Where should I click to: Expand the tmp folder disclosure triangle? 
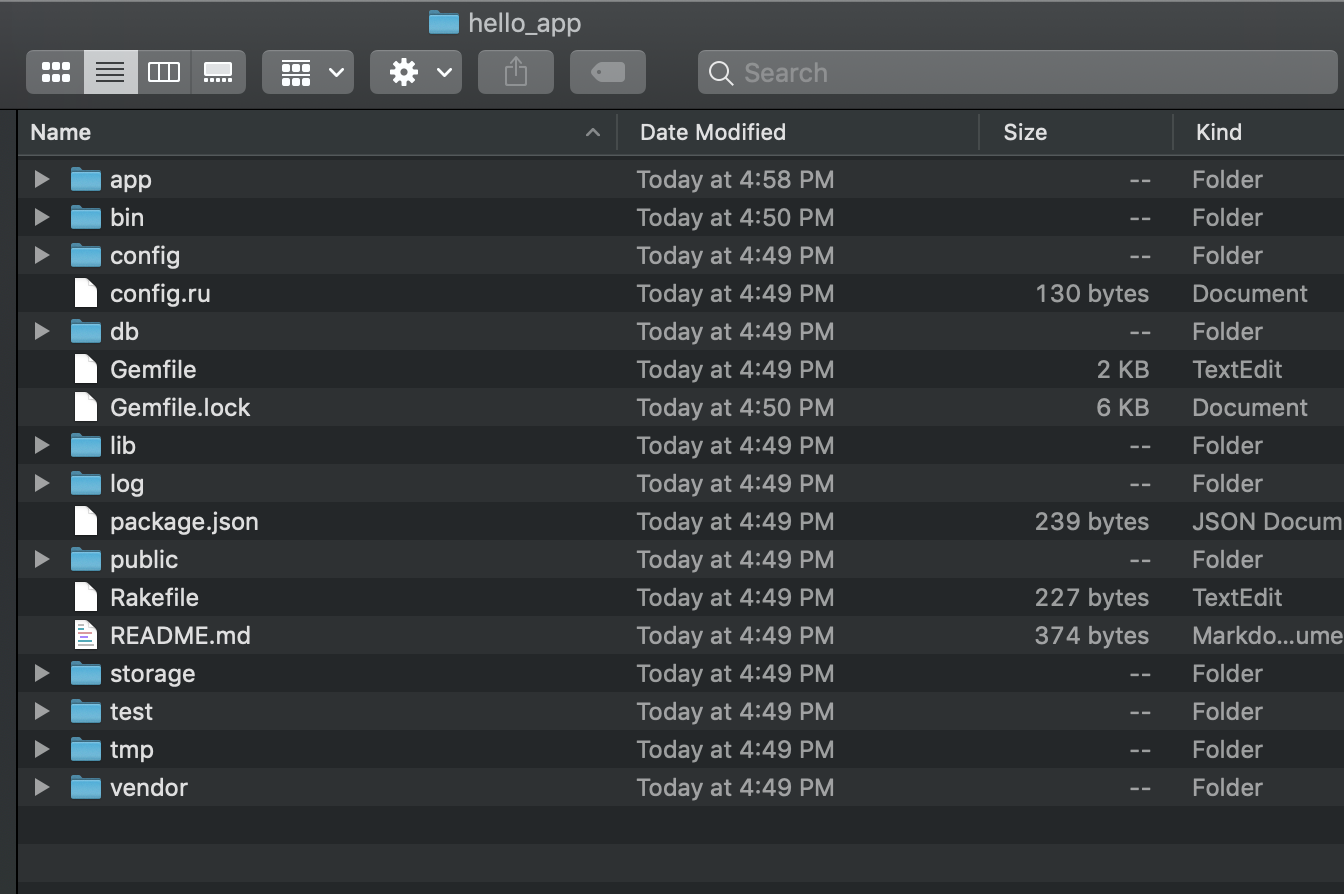pyautogui.click(x=42, y=749)
